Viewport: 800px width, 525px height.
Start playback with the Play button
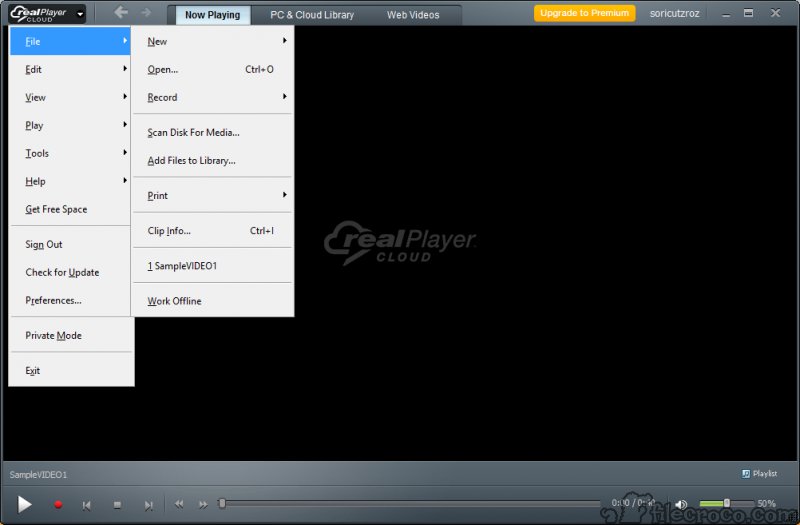pyautogui.click(x=24, y=504)
